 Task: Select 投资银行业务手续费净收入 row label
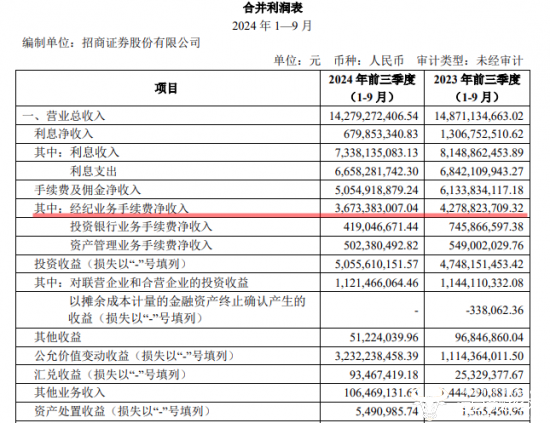[141, 227]
